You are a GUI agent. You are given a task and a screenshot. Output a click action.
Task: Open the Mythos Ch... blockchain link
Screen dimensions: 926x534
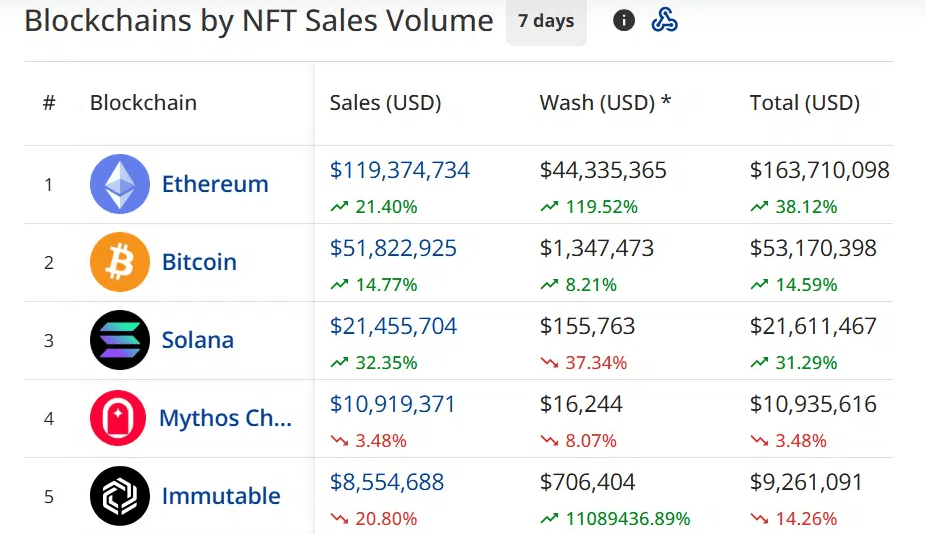pos(226,418)
